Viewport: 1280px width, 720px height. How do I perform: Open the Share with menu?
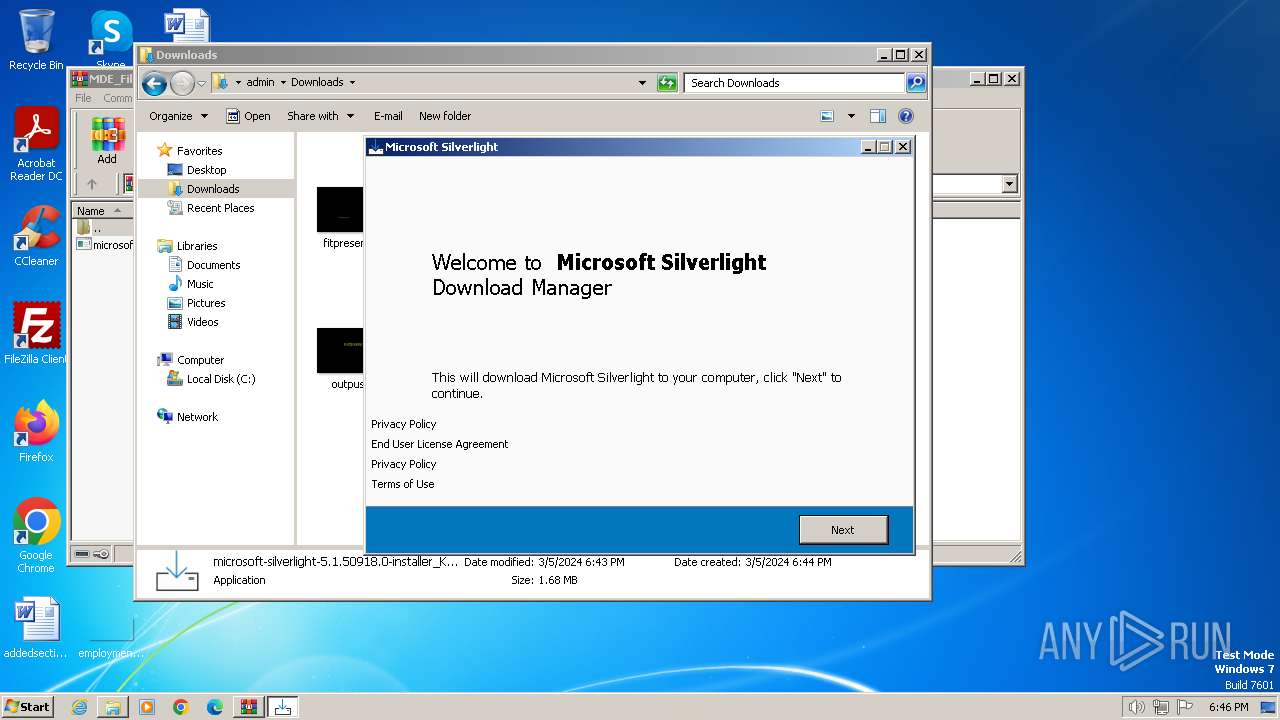(320, 116)
